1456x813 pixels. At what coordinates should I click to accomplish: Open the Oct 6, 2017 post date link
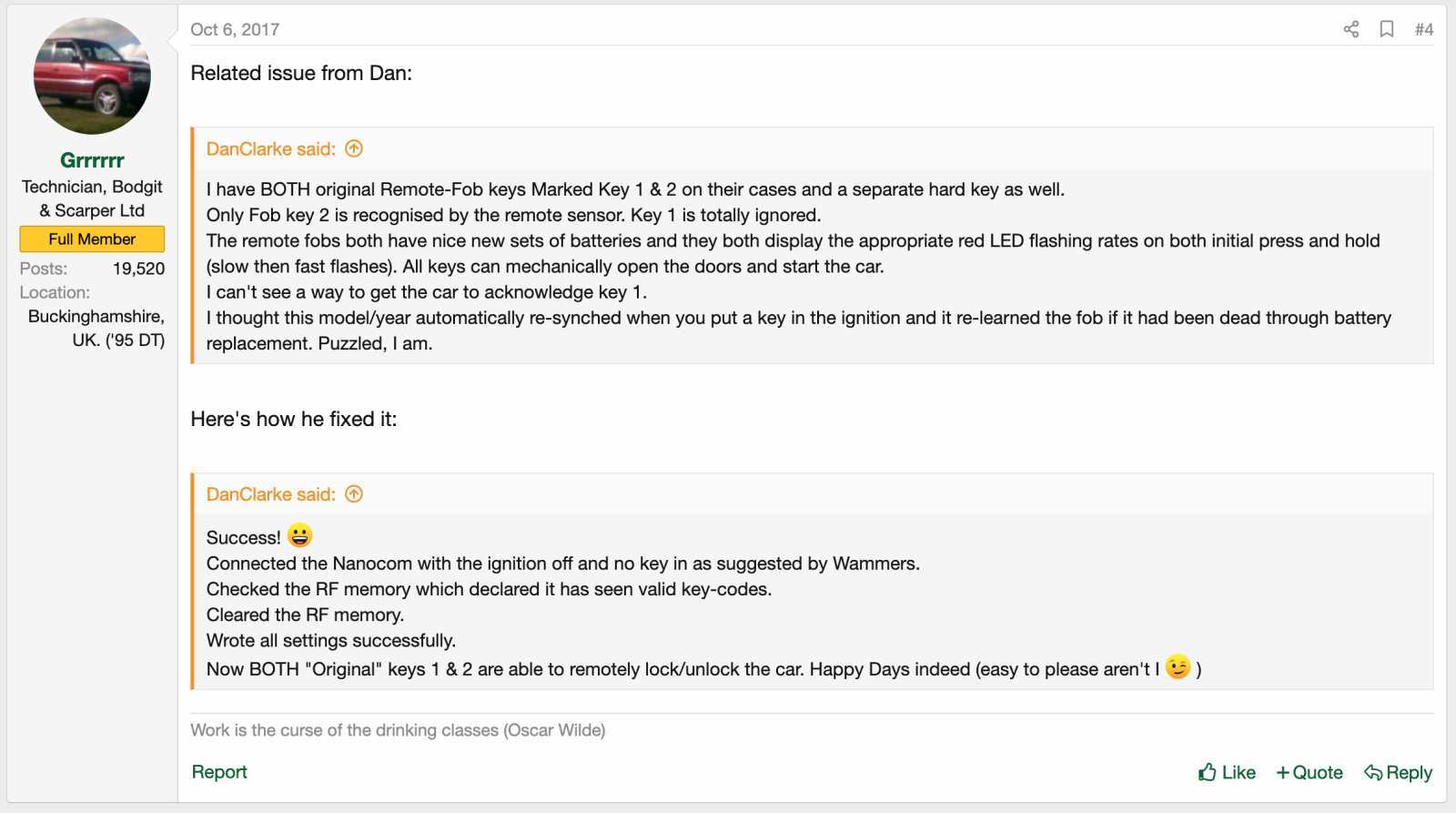[x=235, y=29]
